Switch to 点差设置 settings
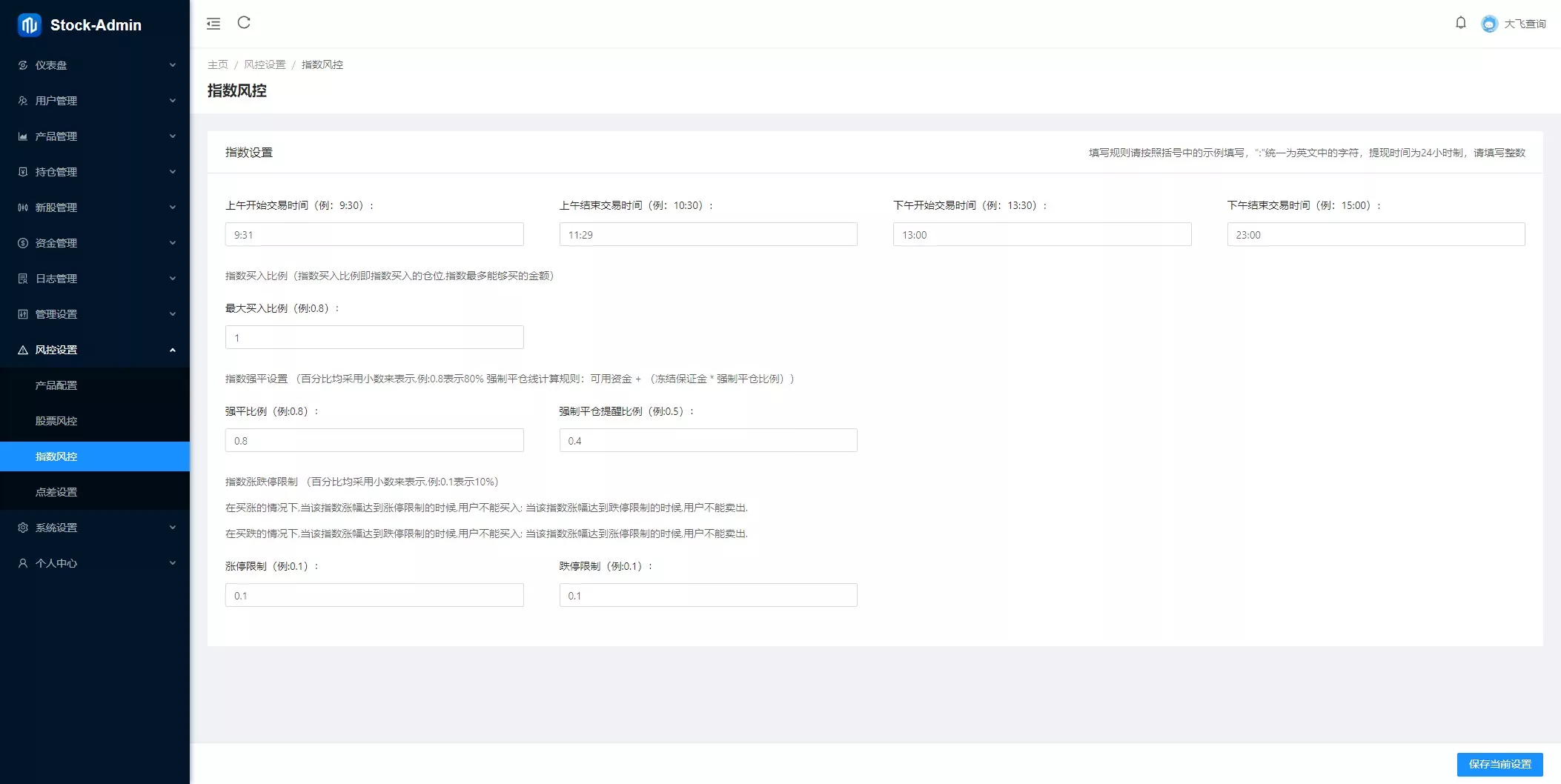 tap(55, 491)
